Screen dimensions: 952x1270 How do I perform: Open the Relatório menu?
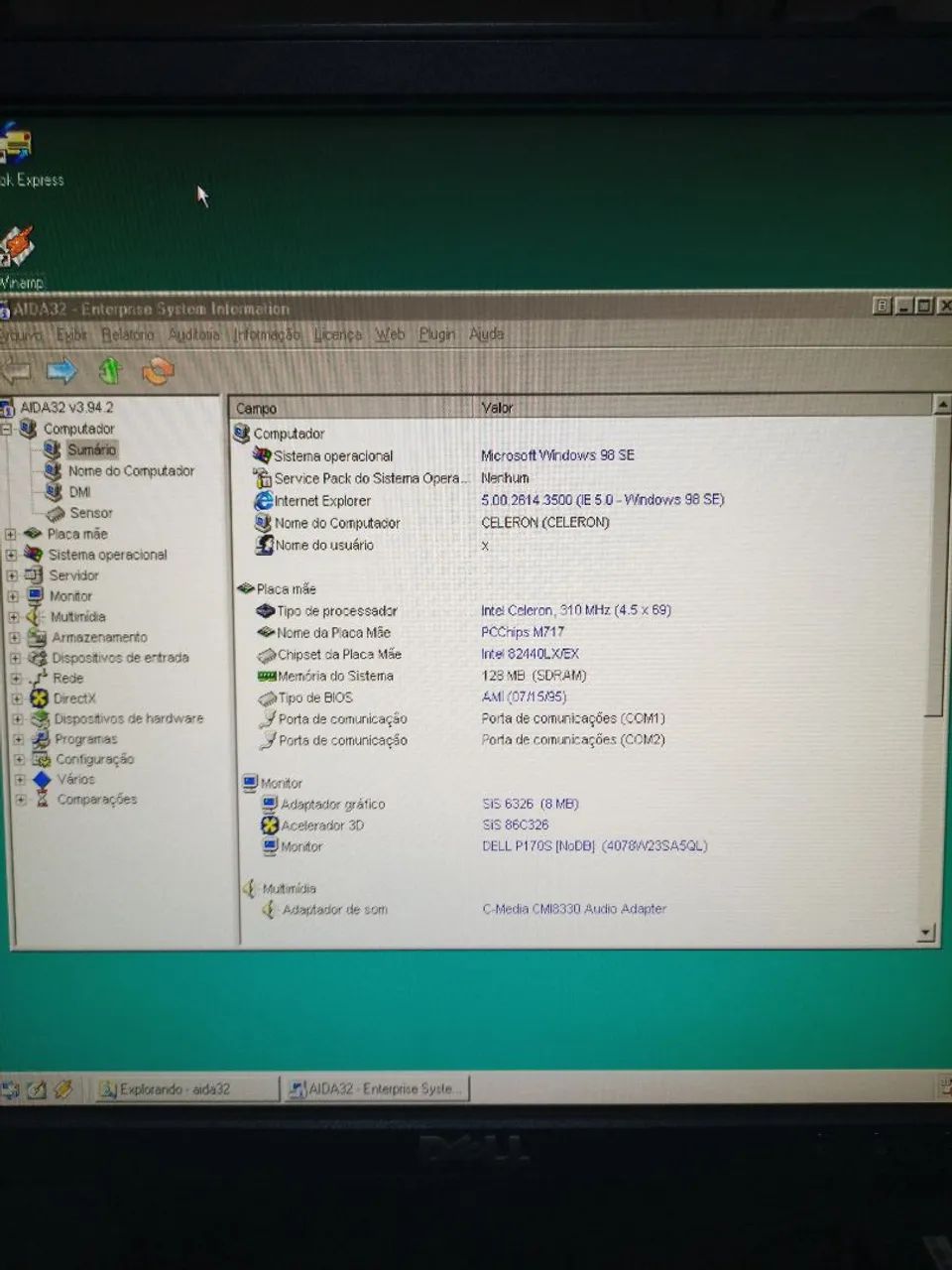[x=128, y=334]
